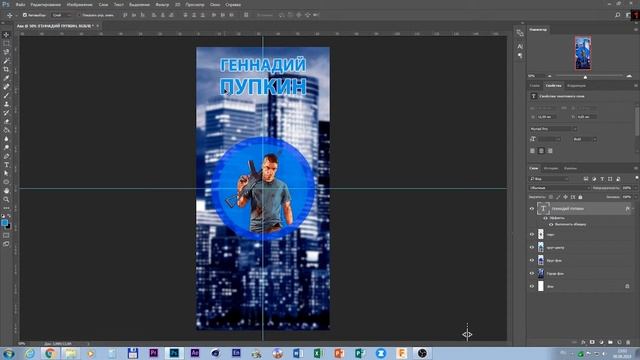Image resolution: width=640 pixels, height=360 pixels.
Task: Filter layers by type layers icon
Action: pos(602,179)
